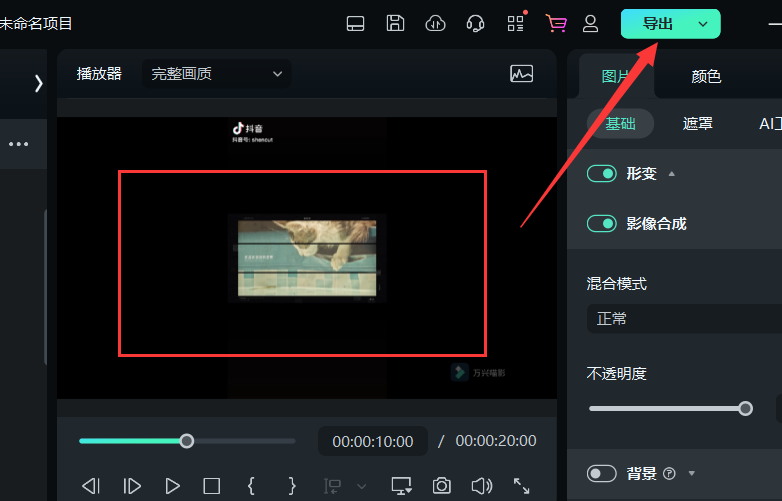Screen dimensions: 782x501
Task: Select the 遮罩 (mask) sub-tab
Action: click(697, 124)
